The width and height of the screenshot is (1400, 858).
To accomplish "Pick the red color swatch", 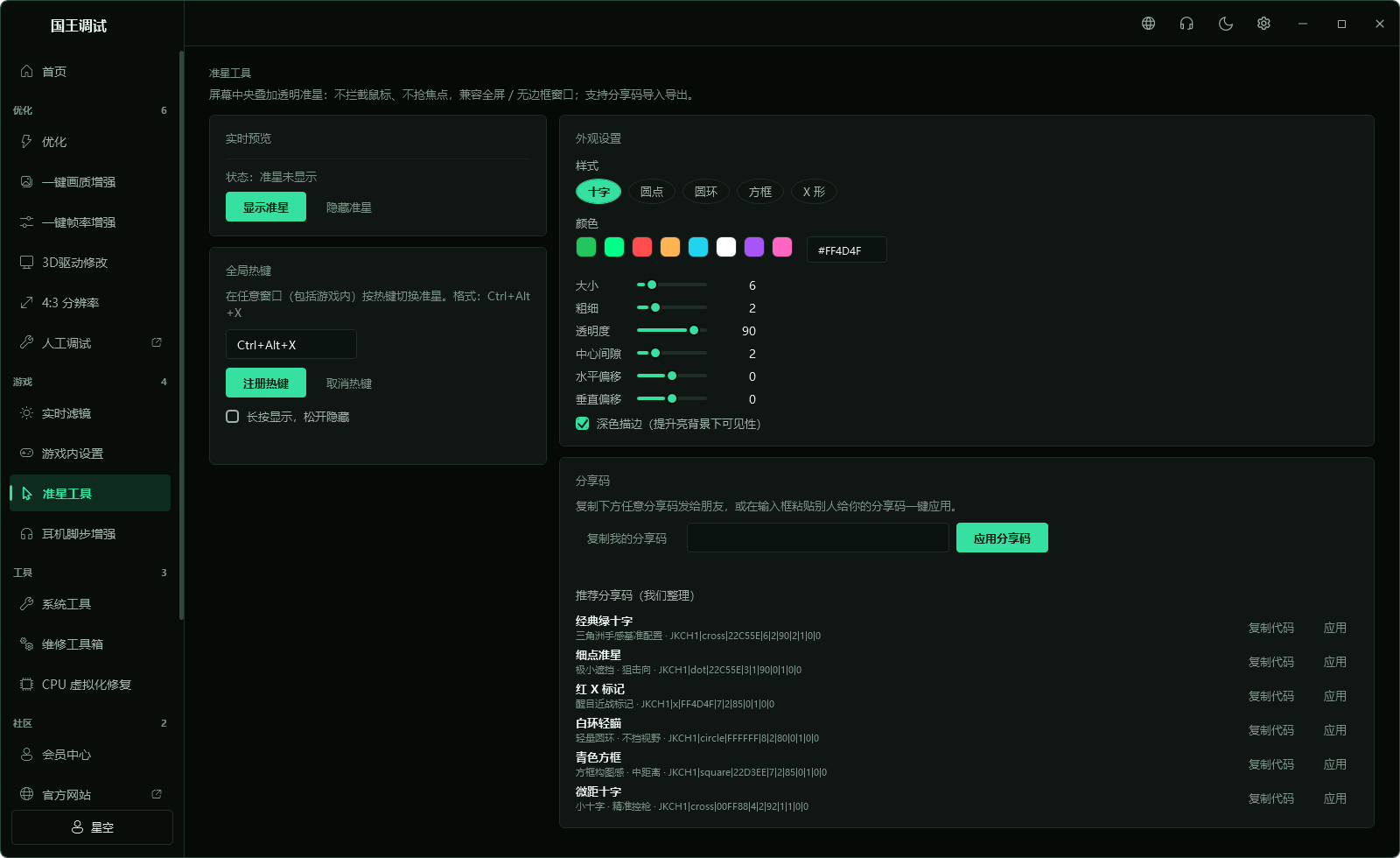I will coord(642,247).
